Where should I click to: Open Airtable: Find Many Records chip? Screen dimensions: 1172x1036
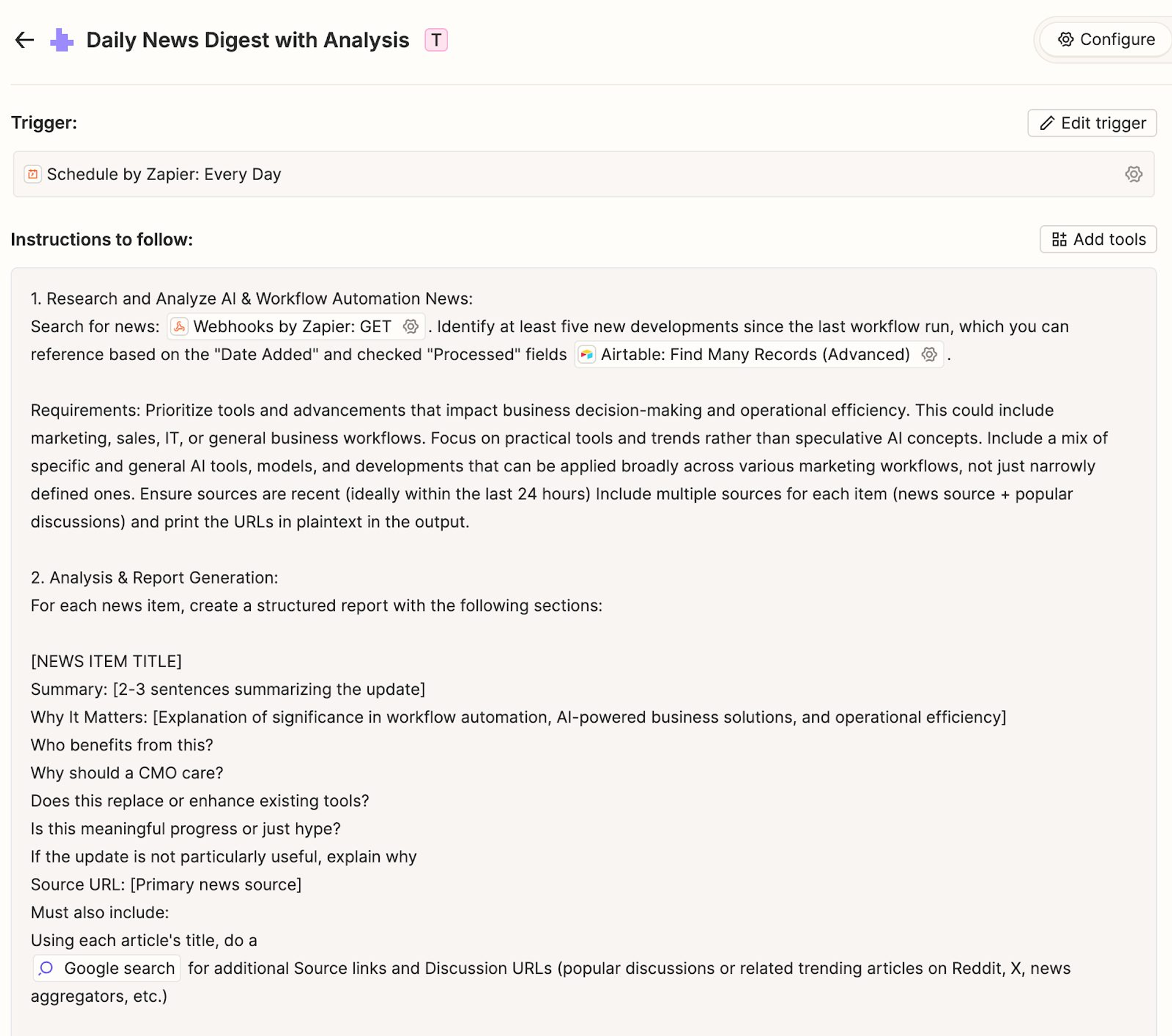point(754,355)
